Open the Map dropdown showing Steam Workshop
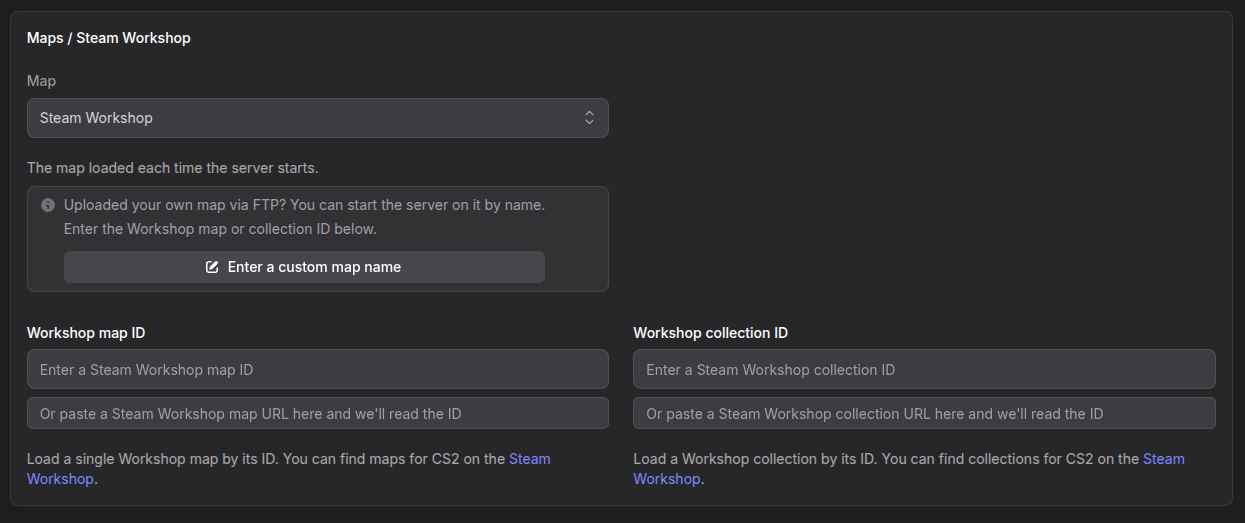Screen dimensions: 1245x523 click(317, 118)
